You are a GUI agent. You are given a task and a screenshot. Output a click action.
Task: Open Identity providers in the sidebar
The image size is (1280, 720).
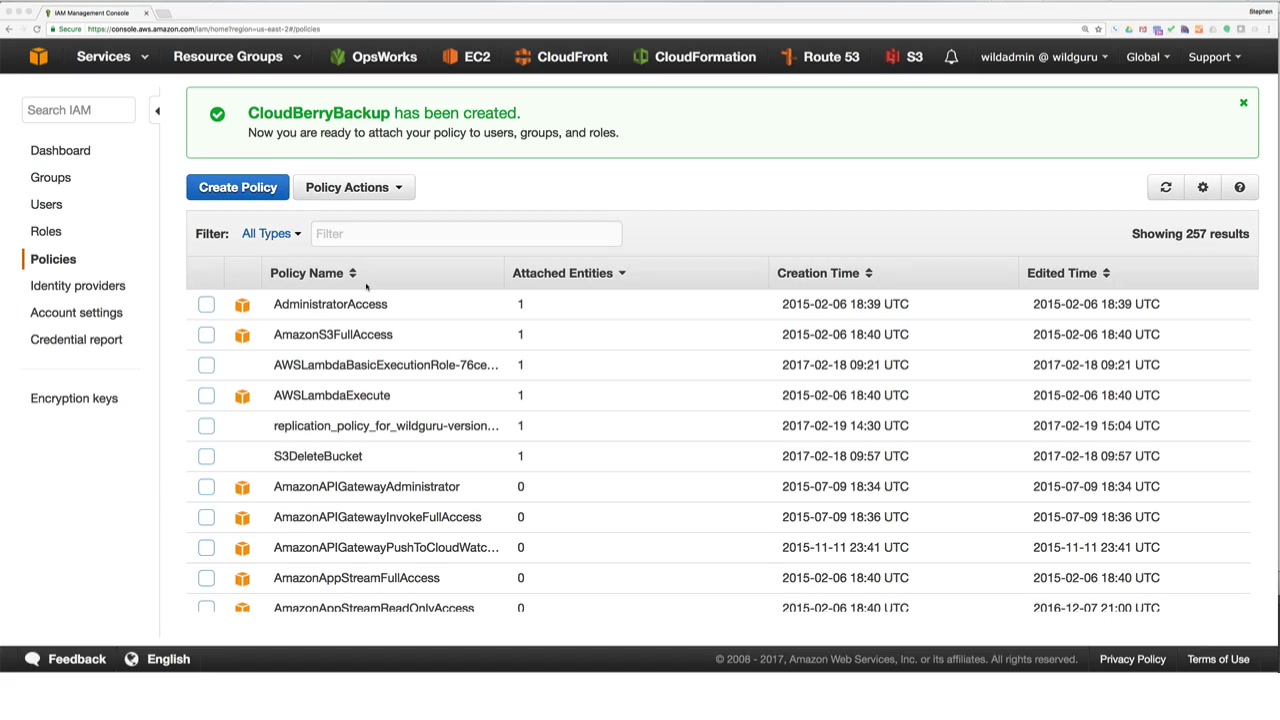click(78, 286)
